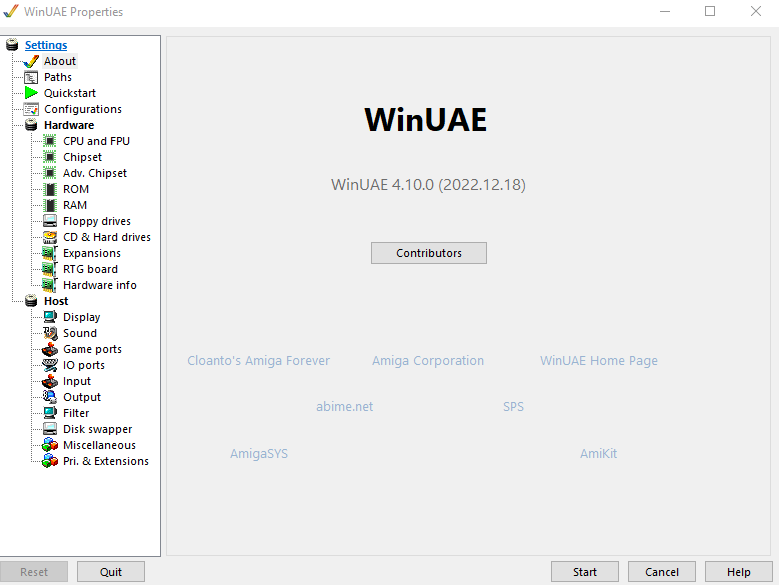This screenshot has width=779, height=585.
Task: Open the RTG board page
Action: 90,269
